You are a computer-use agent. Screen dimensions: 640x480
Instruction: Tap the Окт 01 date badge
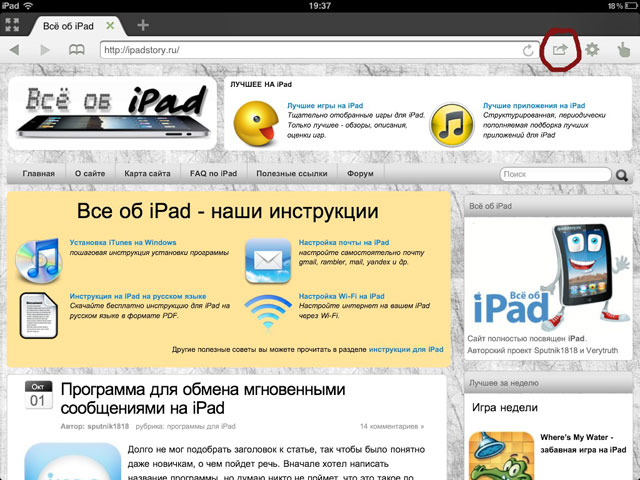(x=38, y=395)
